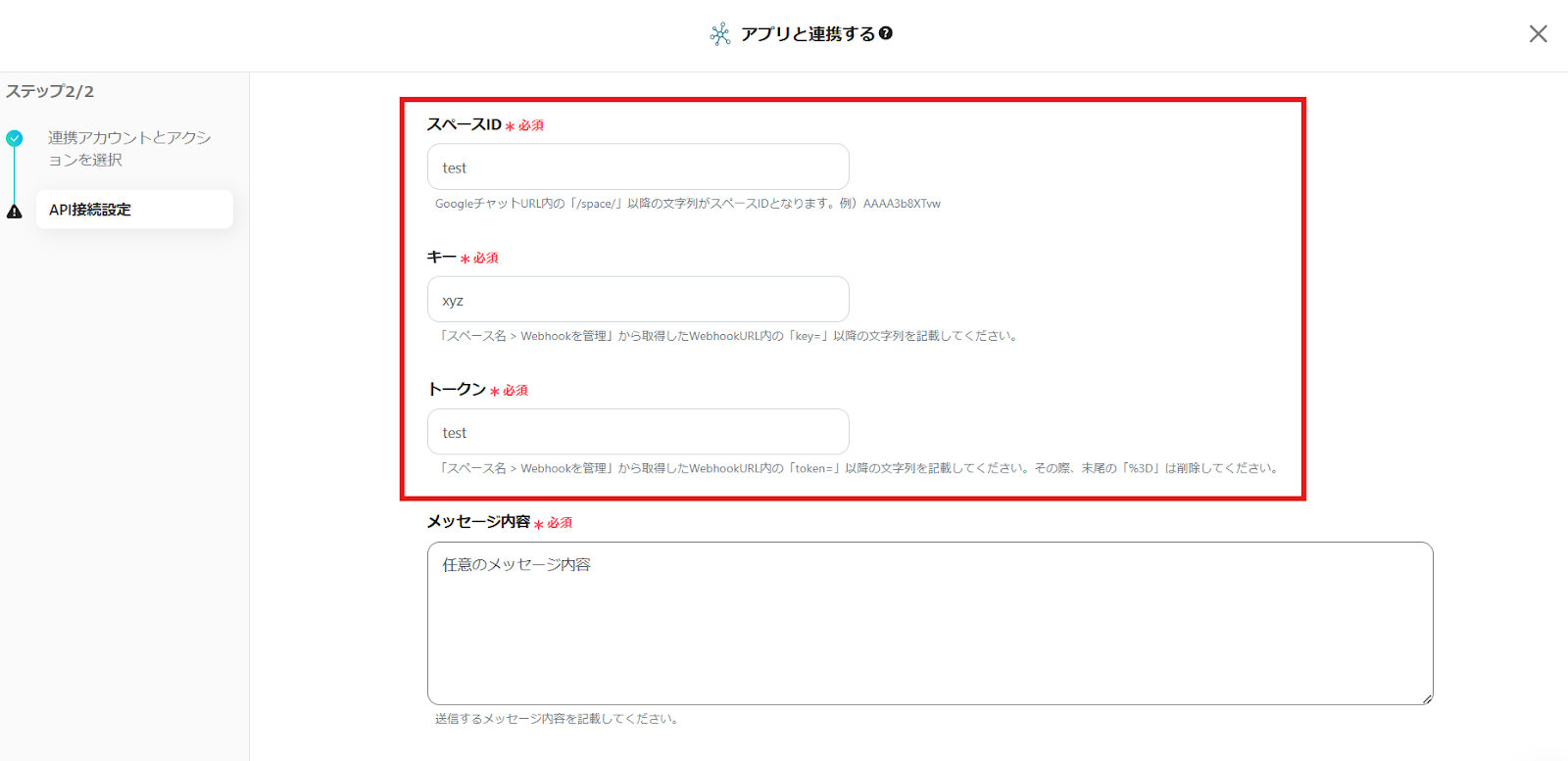
Task: Focus the キー input field containing xyz
Action: pyautogui.click(x=638, y=299)
